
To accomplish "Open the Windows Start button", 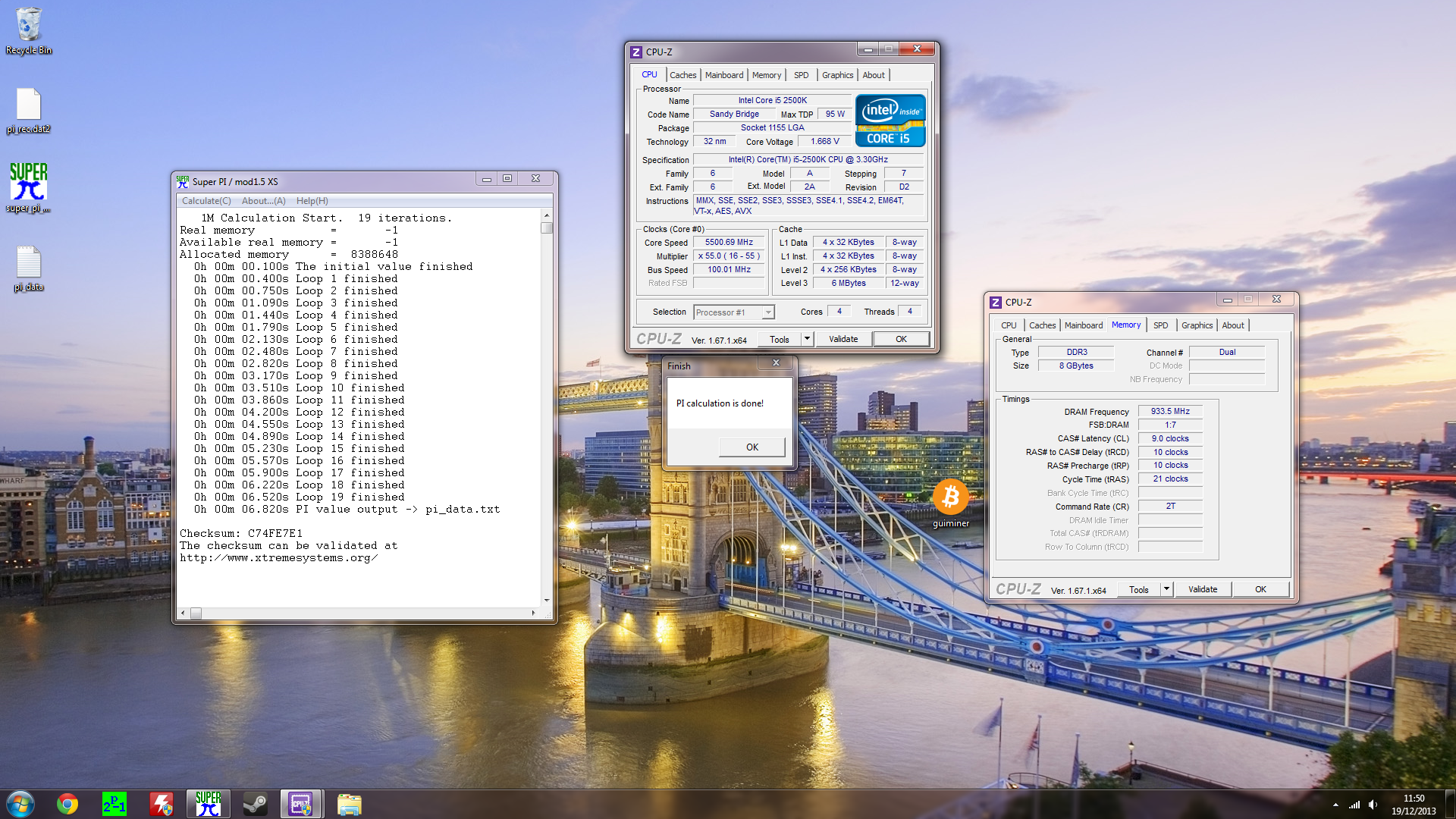I will [x=20, y=804].
